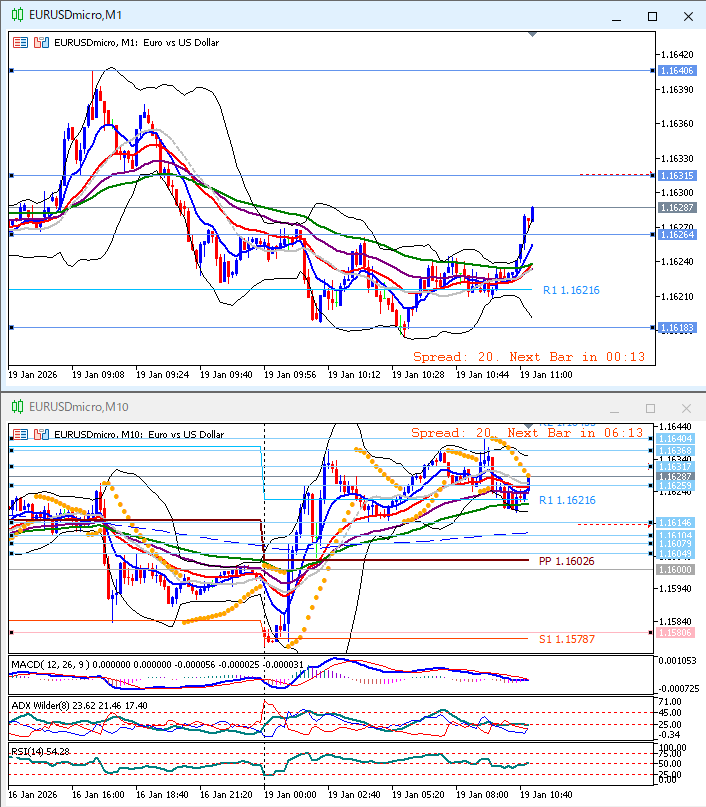The image size is (706, 807).
Task: Toggle one-click trading panel on M1 chart
Action: point(21,43)
